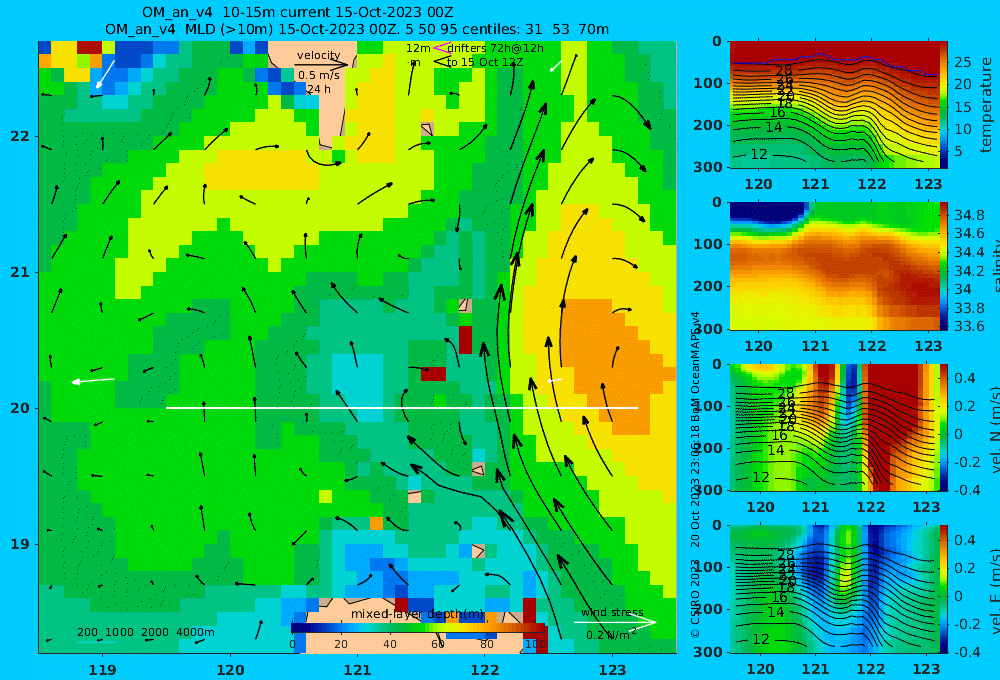Click latitude tick label '22' on map
1000x680 pixels.
point(20,137)
